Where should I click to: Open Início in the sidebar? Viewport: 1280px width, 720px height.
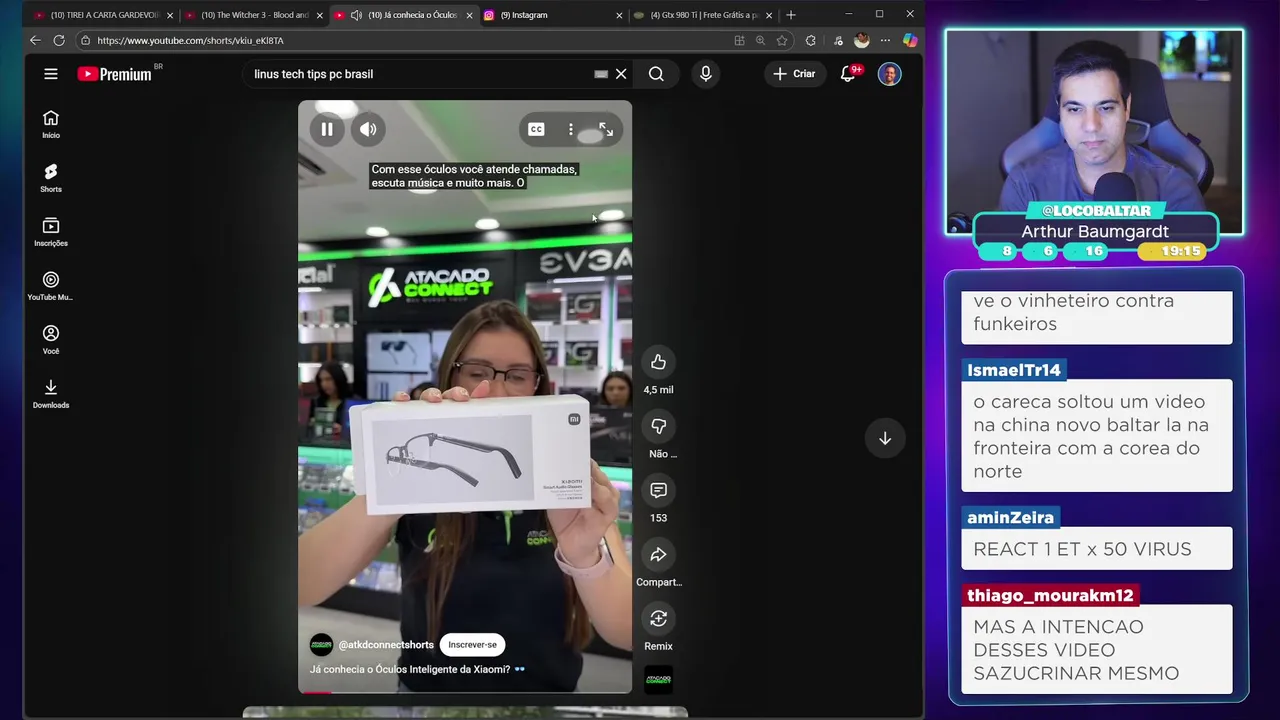(51, 124)
